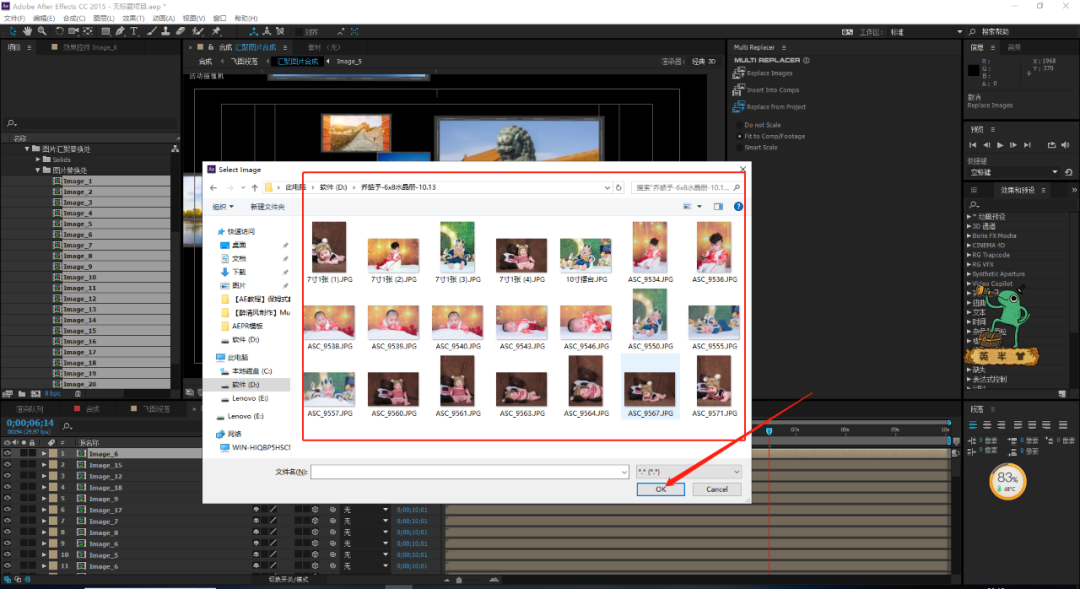The image size is (1080, 589).
Task: Click the Insert Into Comps icon
Action: coord(738,90)
